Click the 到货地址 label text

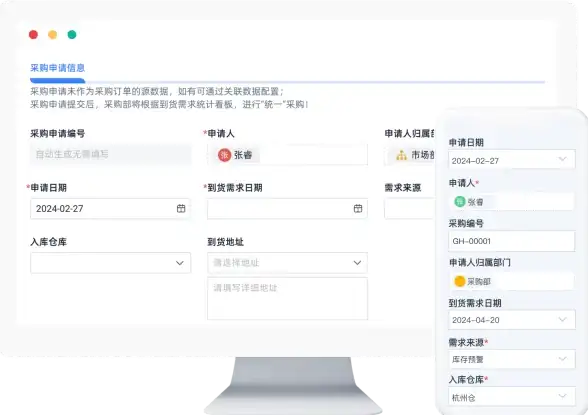pos(225,242)
